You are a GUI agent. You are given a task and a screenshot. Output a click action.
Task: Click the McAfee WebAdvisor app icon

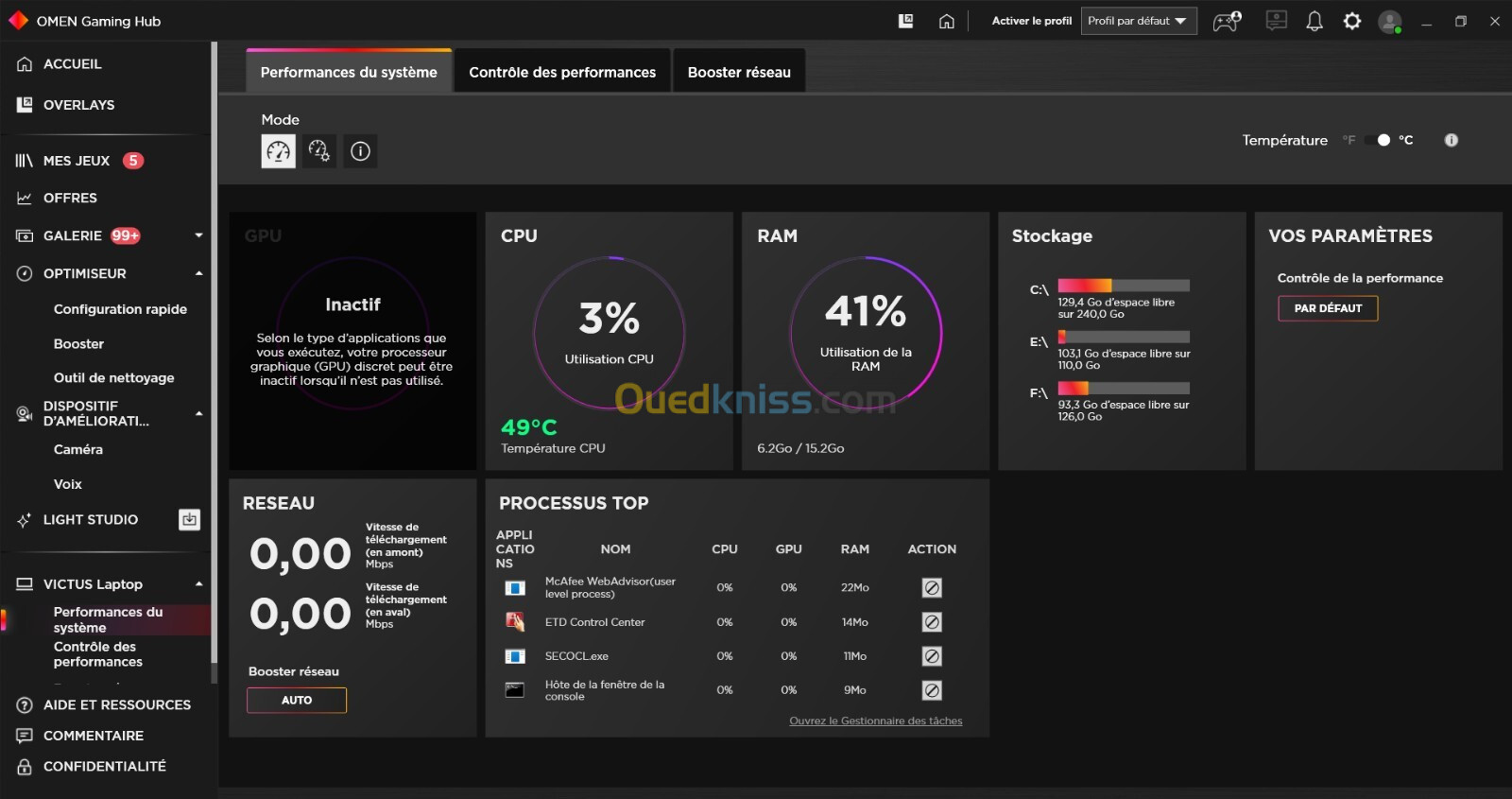click(x=515, y=588)
